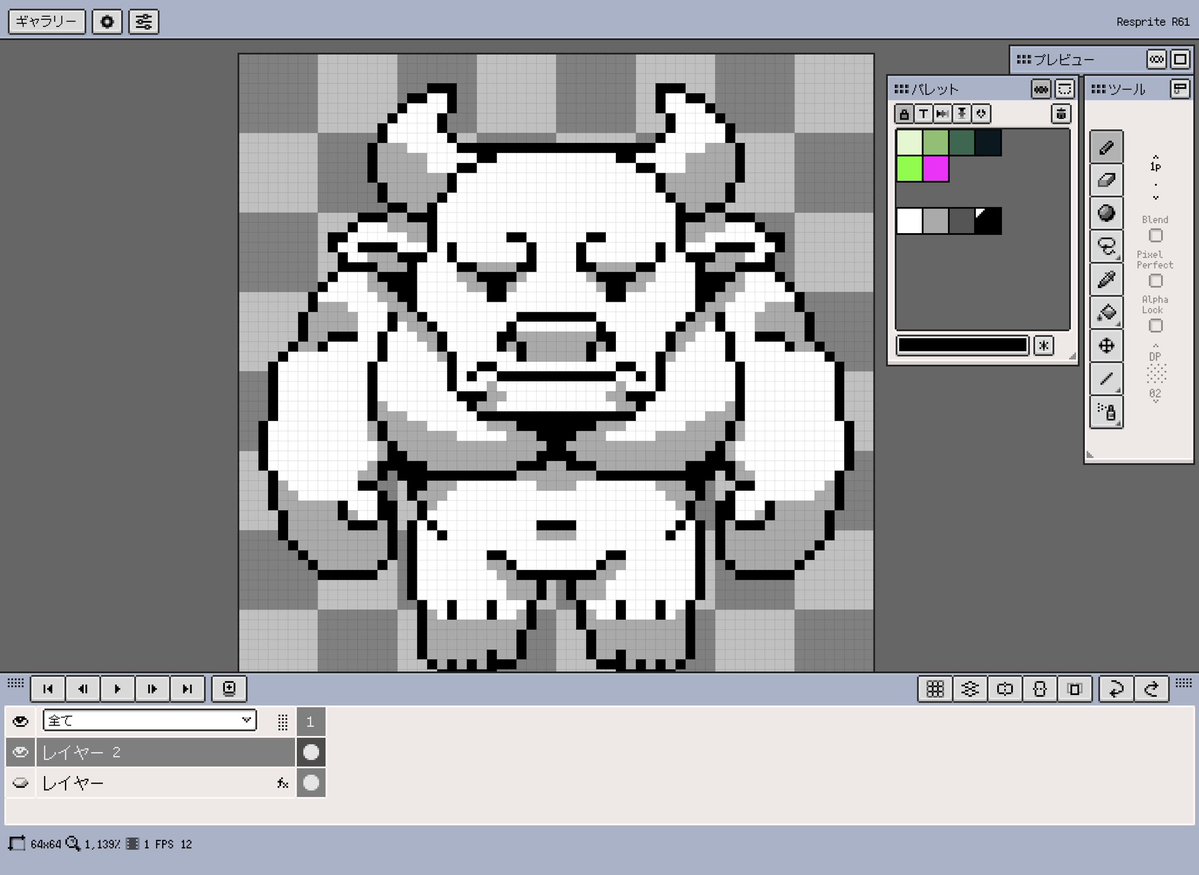Open the ツール panel layout button
The image size is (1199, 875).
coord(1180,89)
